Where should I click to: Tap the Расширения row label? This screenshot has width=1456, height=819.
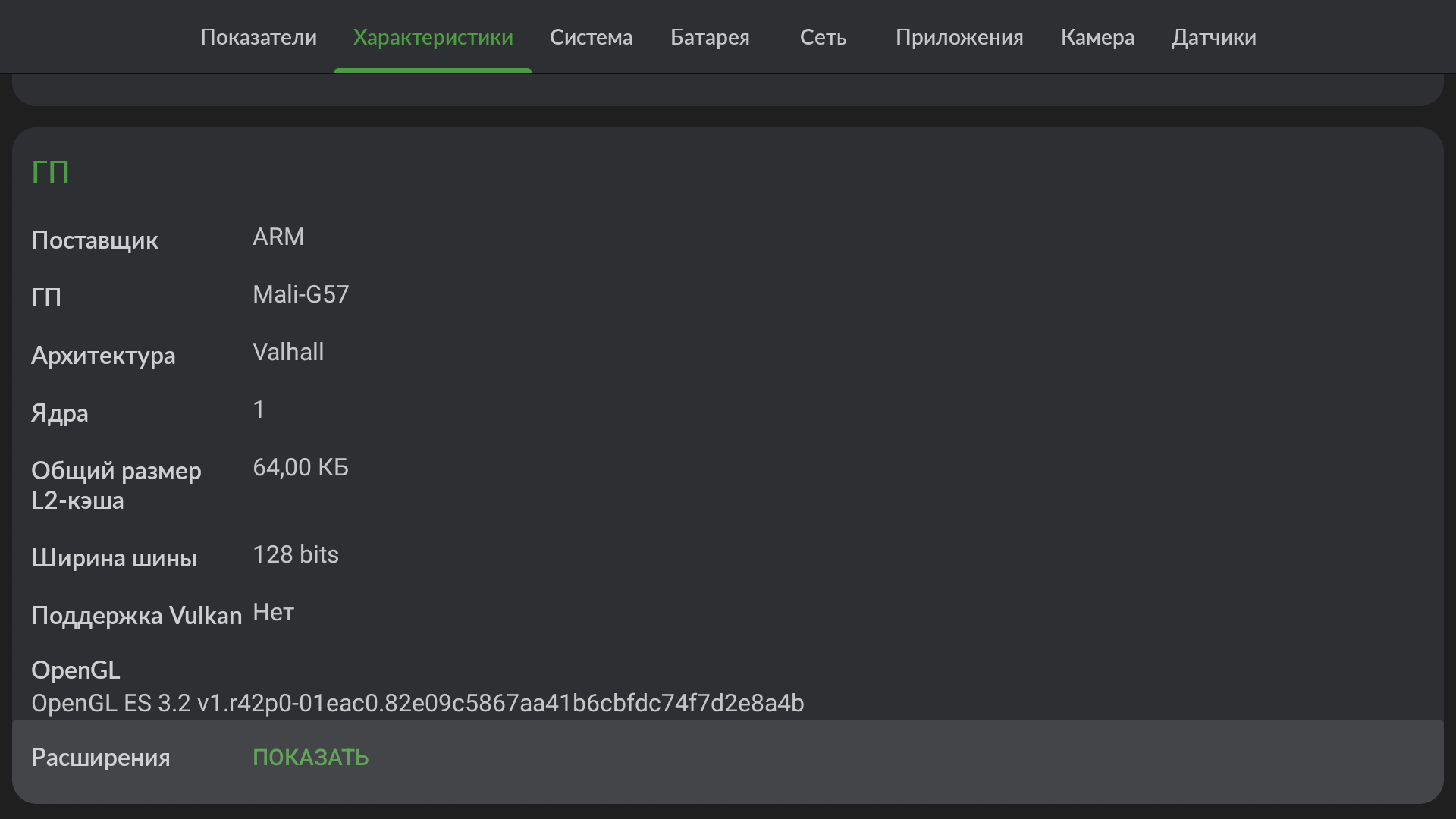pos(101,758)
